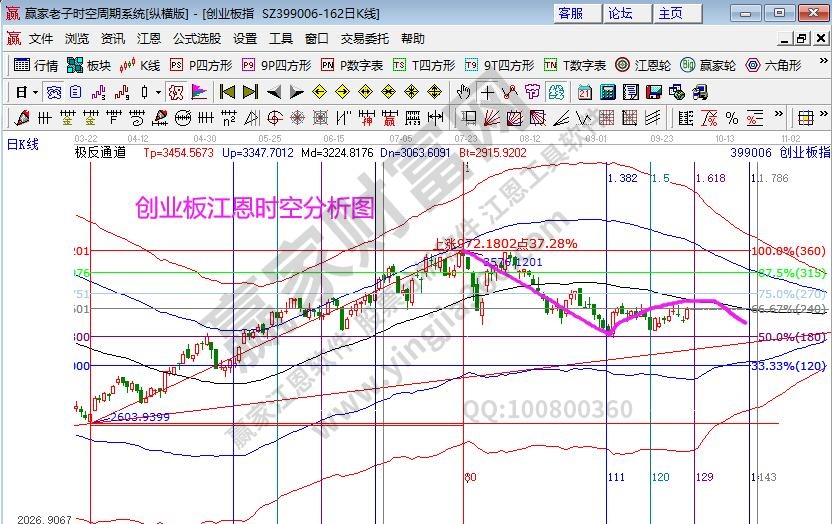Viewport: 832px width, 524px height.
Task: Click the 论坛 forum button
Action: point(621,13)
